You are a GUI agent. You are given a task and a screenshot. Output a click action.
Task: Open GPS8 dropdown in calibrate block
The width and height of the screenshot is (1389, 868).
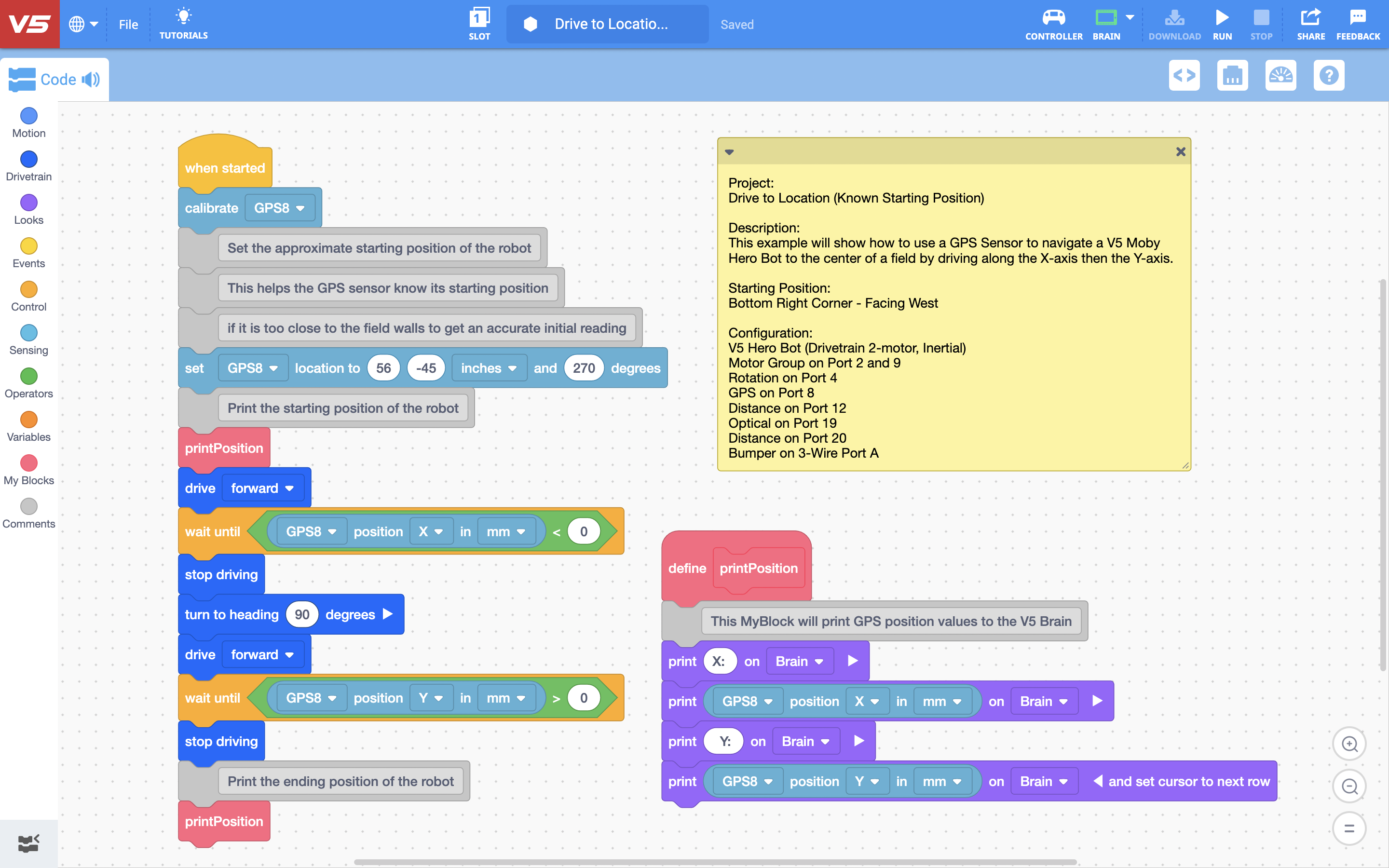280,208
